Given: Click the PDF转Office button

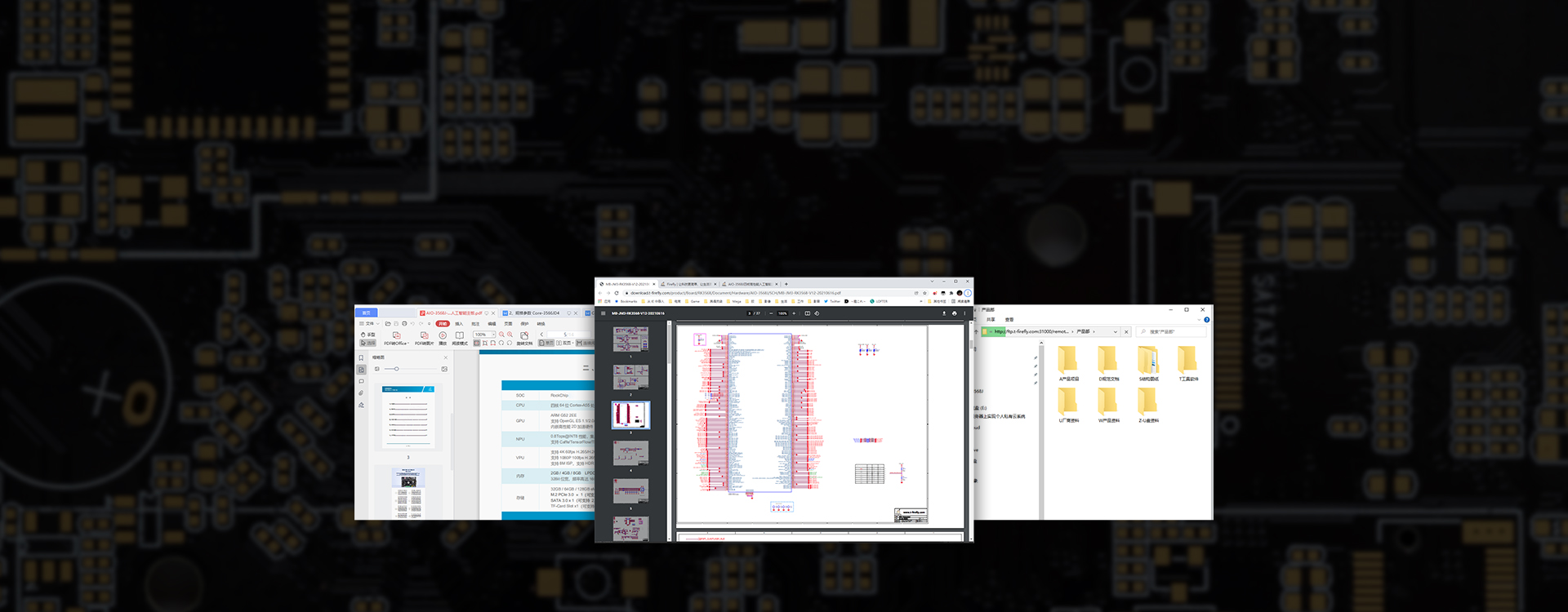Looking at the screenshot, I should [396, 339].
